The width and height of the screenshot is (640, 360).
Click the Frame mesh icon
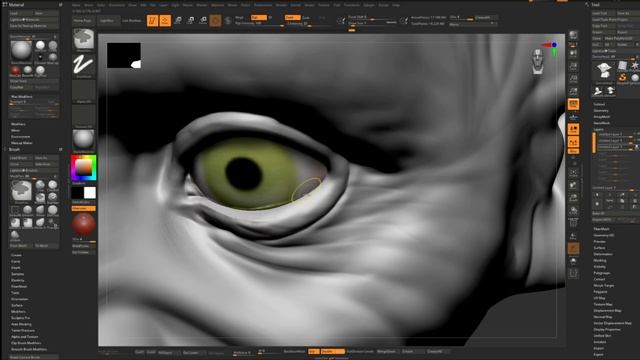tap(573, 173)
